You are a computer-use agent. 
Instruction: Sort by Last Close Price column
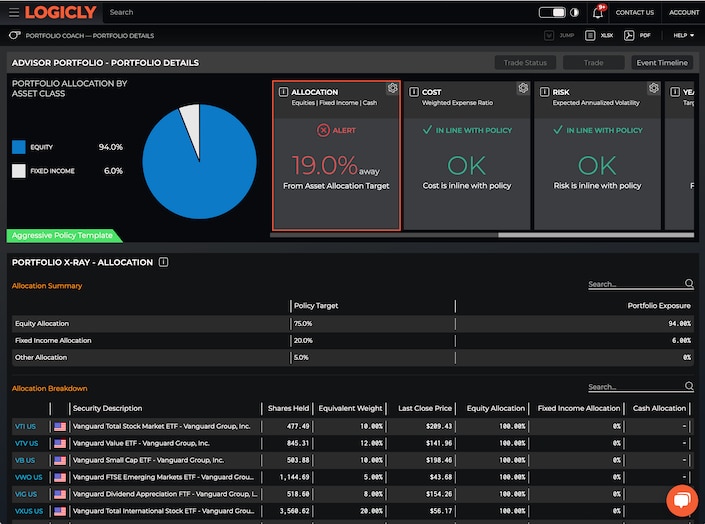click(x=425, y=408)
